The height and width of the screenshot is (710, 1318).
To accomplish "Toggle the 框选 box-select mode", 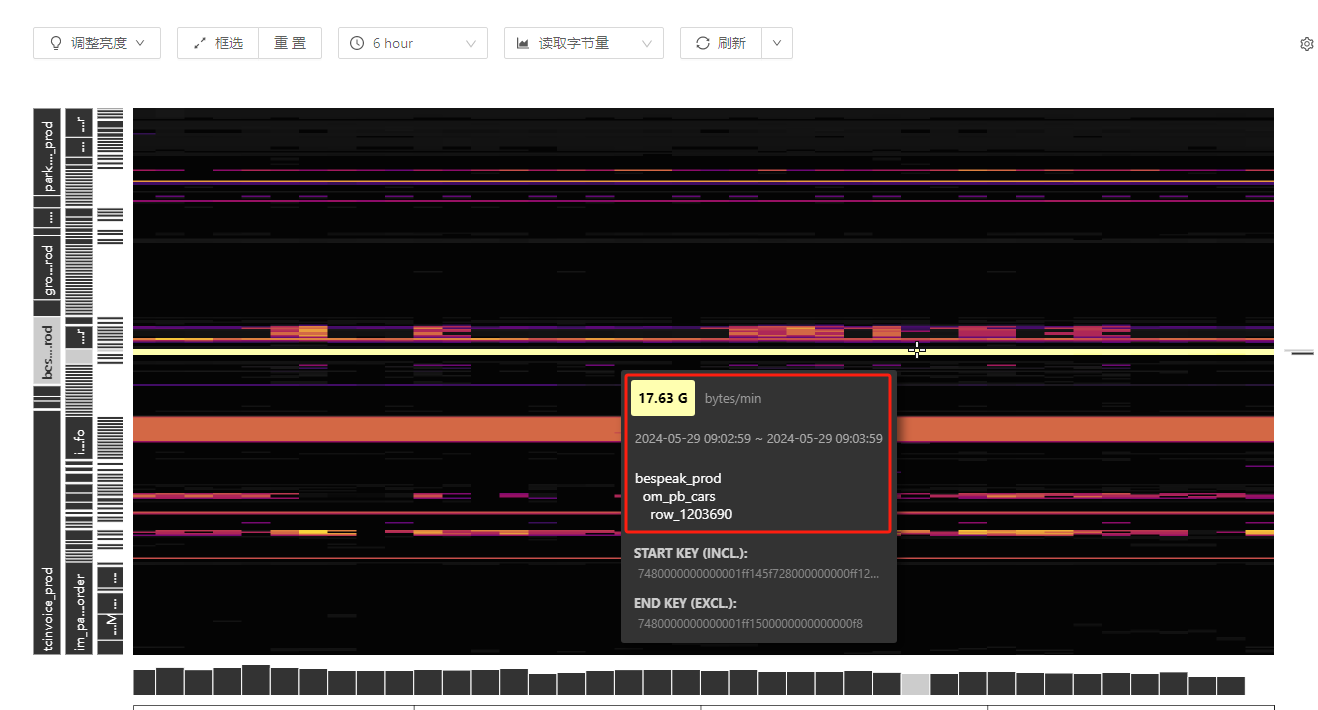I will click(x=218, y=43).
